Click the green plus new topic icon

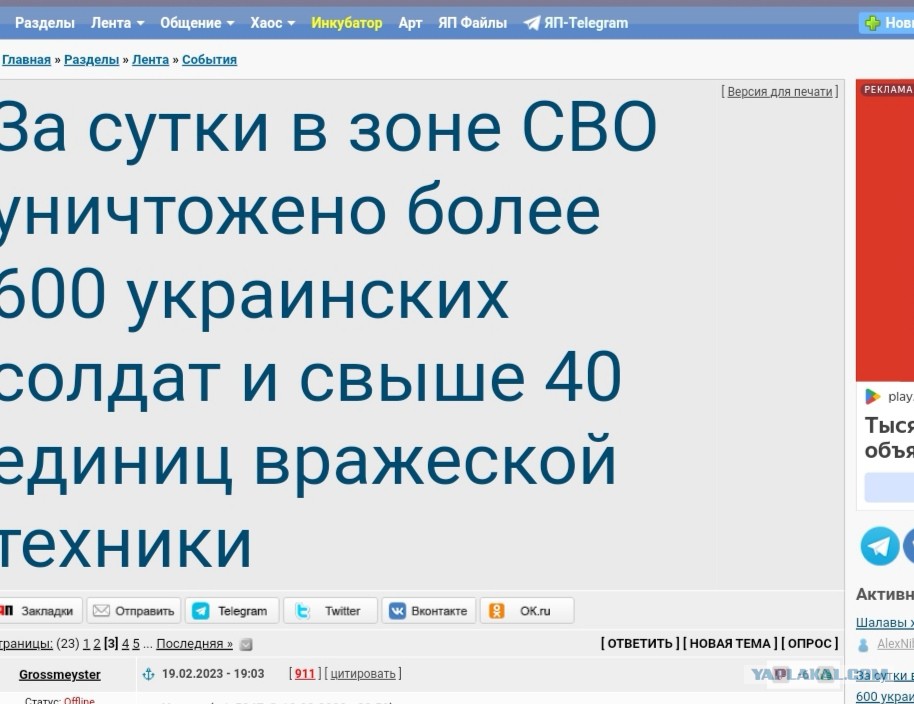pos(872,23)
